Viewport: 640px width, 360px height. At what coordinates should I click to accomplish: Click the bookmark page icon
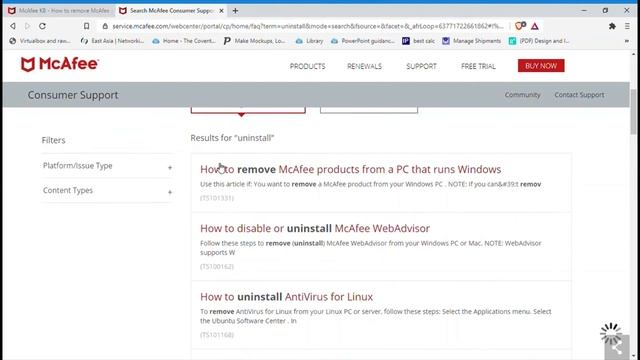click(87, 26)
